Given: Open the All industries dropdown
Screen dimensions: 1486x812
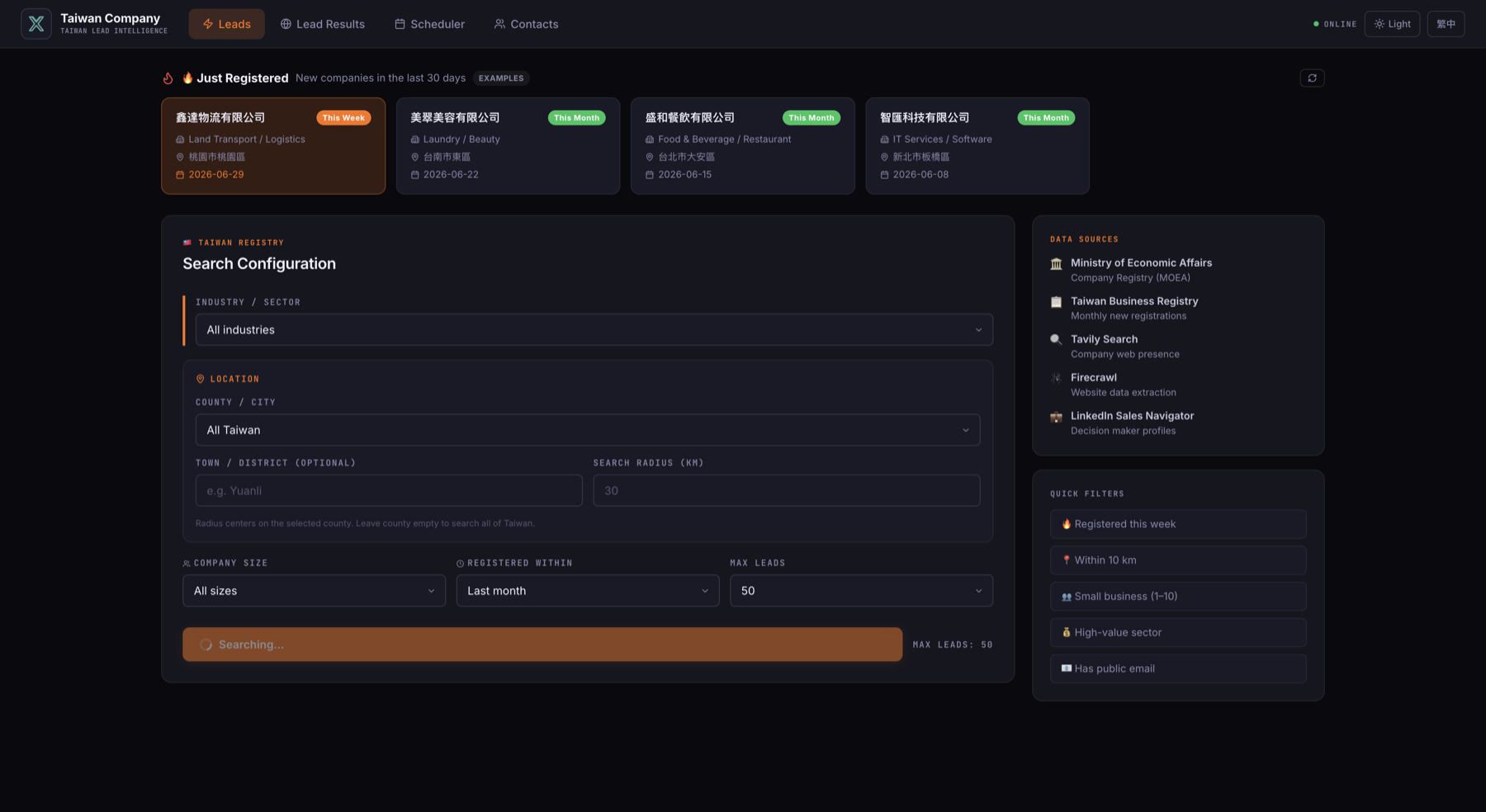Looking at the screenshot, I should (x=594, y=330).
